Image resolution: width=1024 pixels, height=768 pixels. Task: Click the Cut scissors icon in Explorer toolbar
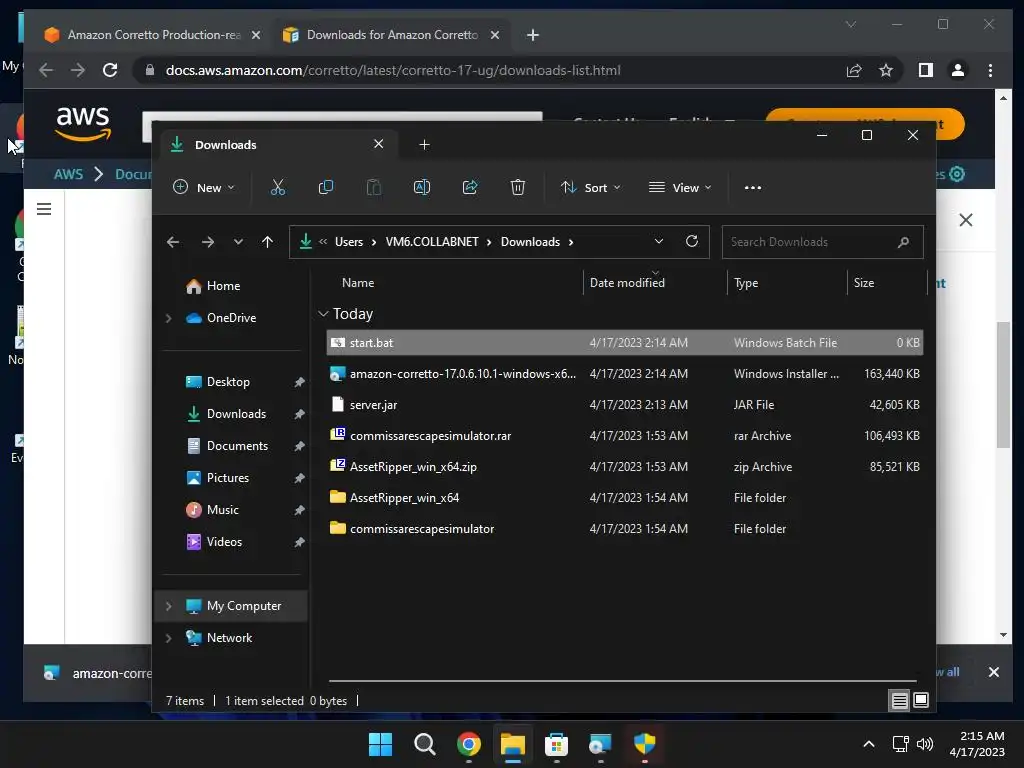(278, 187)
